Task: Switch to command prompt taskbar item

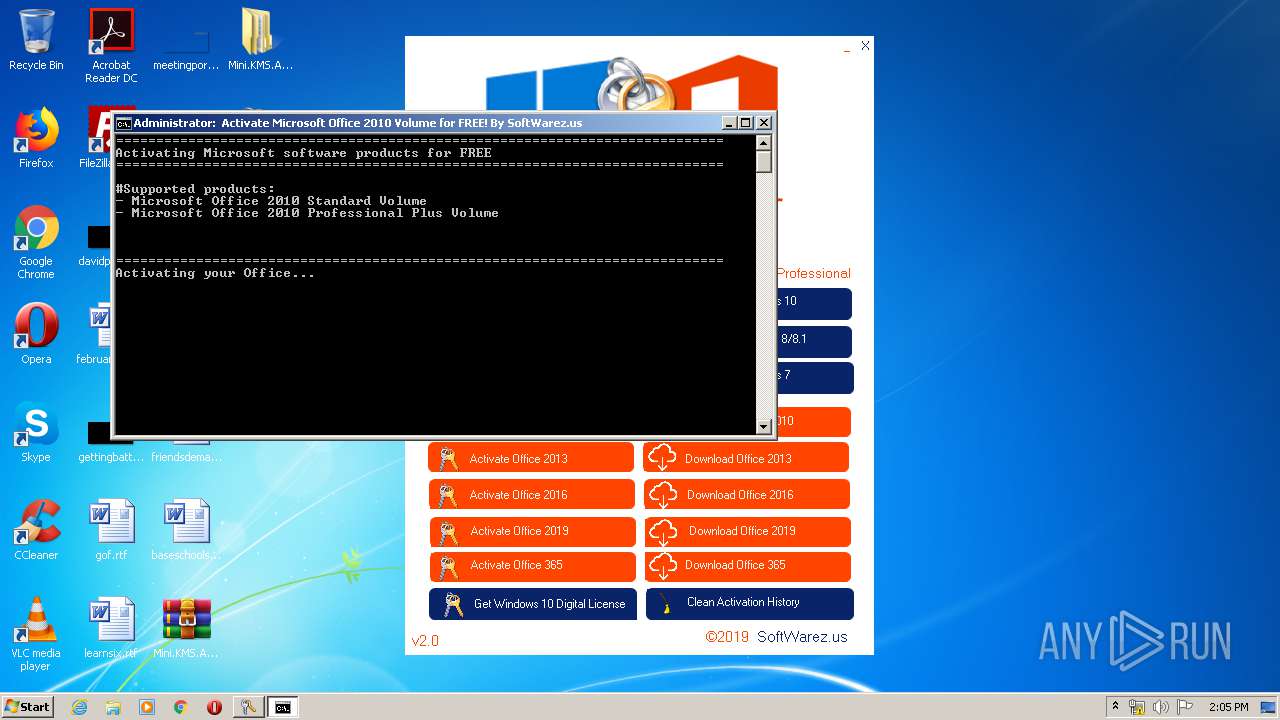Action: pos(283,707)
